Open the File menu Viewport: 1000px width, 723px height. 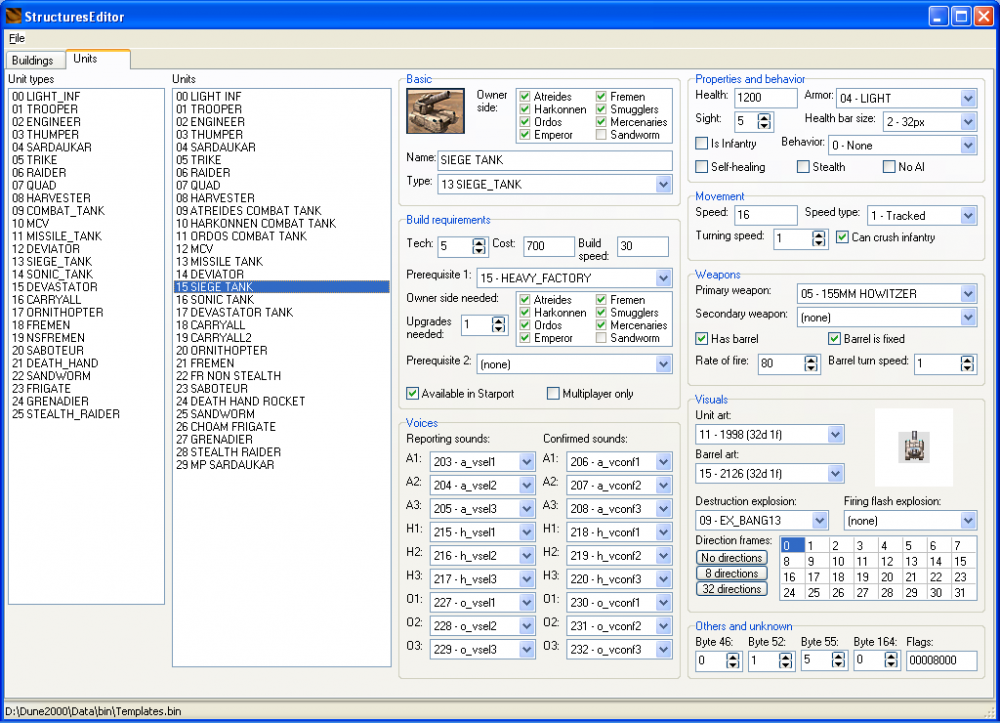coord(17,38)
